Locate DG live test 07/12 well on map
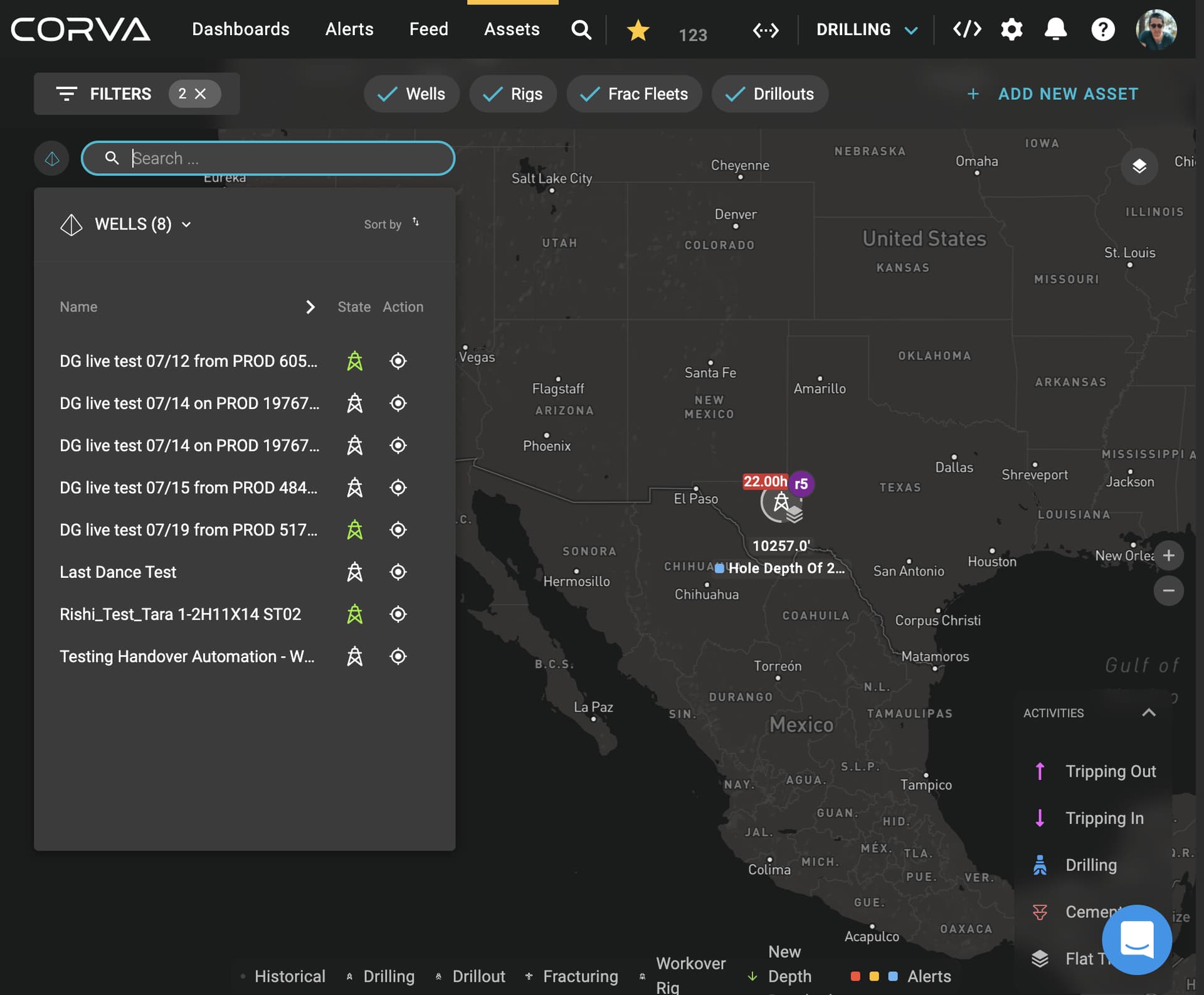The height and width of the screenshot is (995, 1204). click(398, 361)
